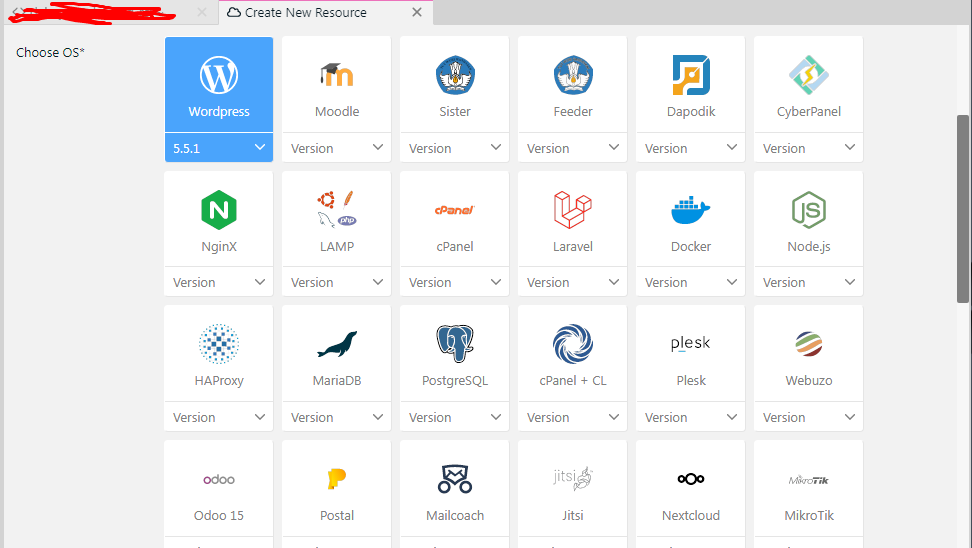Expand the Dapodik Version dropdown
This screenshot has height=548, width=972.
[x=691, y=148]
